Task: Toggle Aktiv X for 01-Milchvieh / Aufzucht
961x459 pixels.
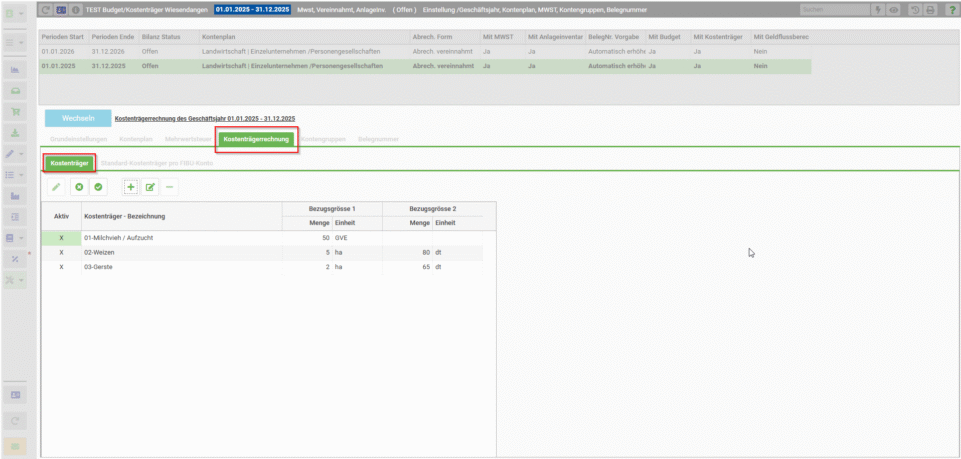Action: point(61,237)
